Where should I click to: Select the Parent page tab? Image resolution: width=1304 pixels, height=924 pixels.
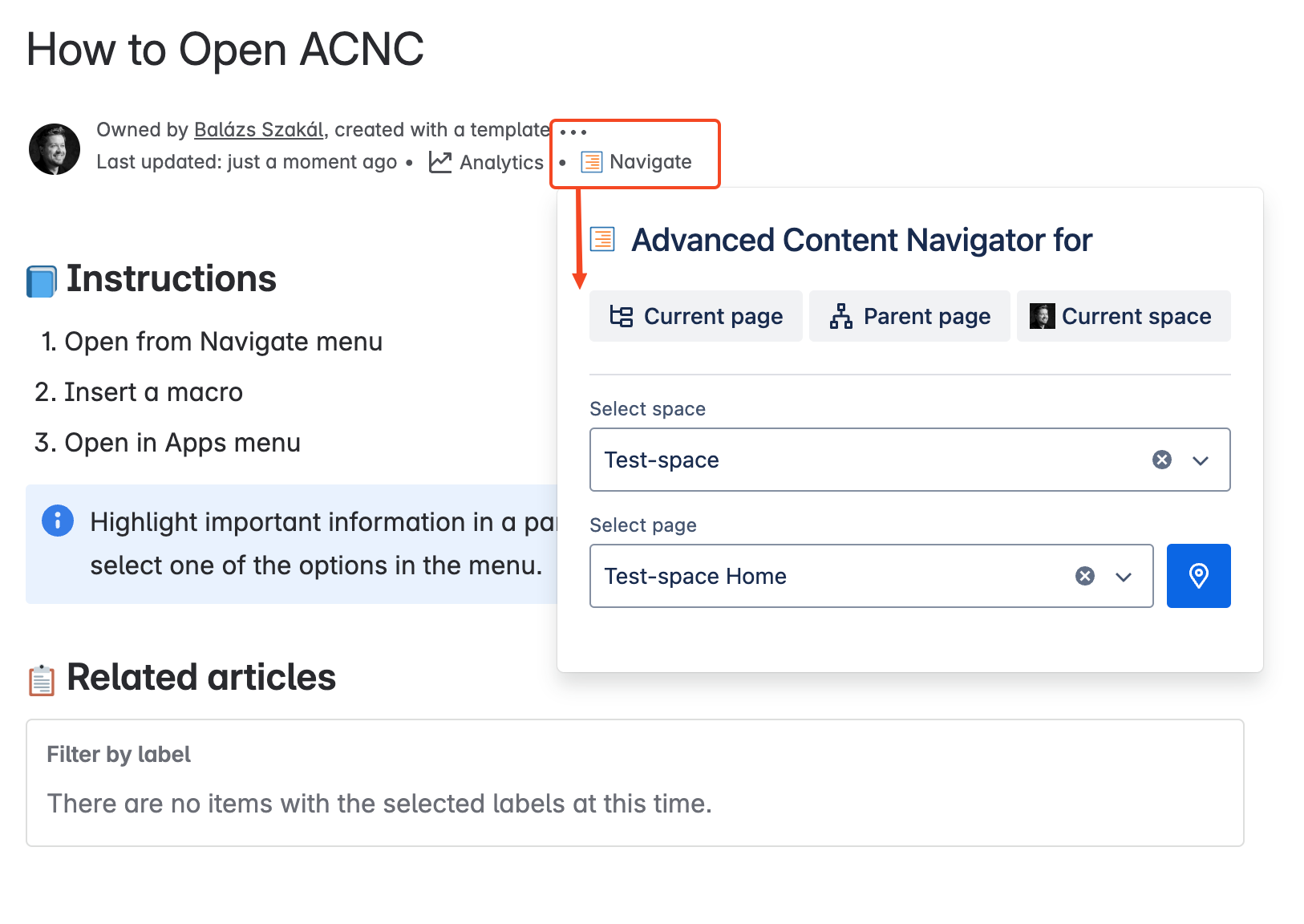(909, 316)
